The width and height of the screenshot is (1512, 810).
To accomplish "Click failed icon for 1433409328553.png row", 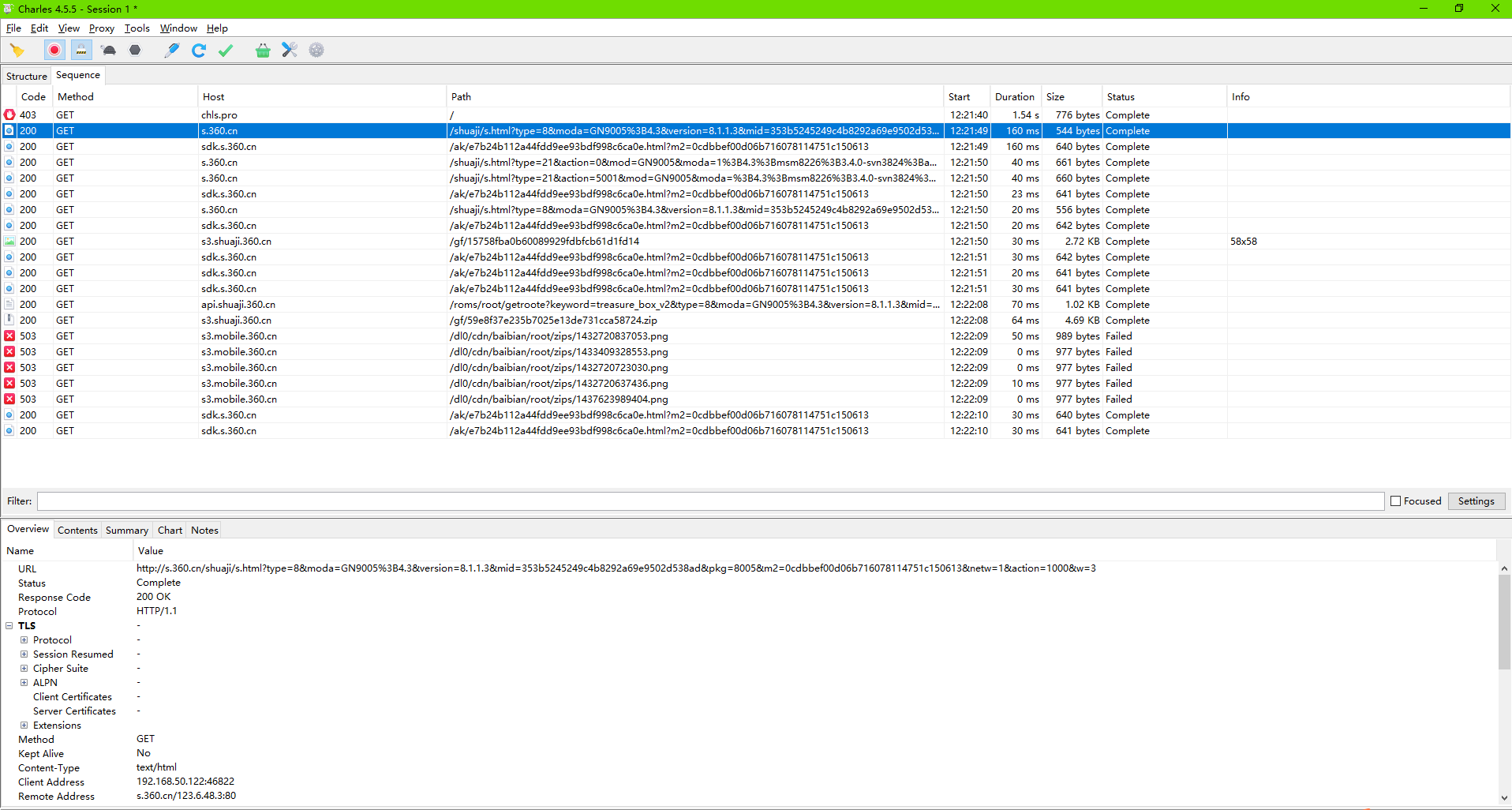I will [x=9, y=352].
